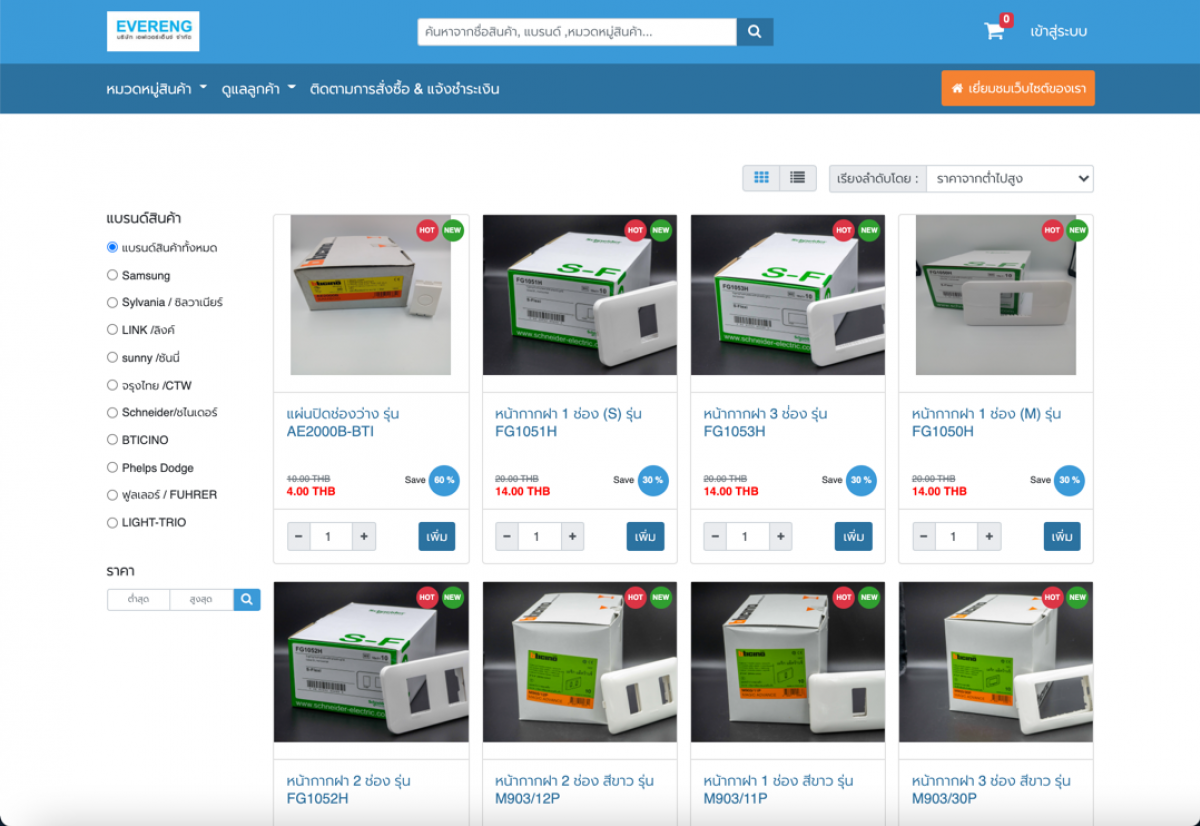The image size is (1200, 826).
Task: Filter by BTICINO brand
Action: 113,440
